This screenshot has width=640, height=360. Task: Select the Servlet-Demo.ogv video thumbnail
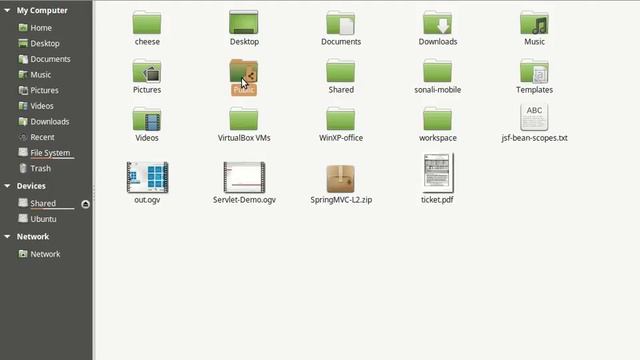click(244, 177)
